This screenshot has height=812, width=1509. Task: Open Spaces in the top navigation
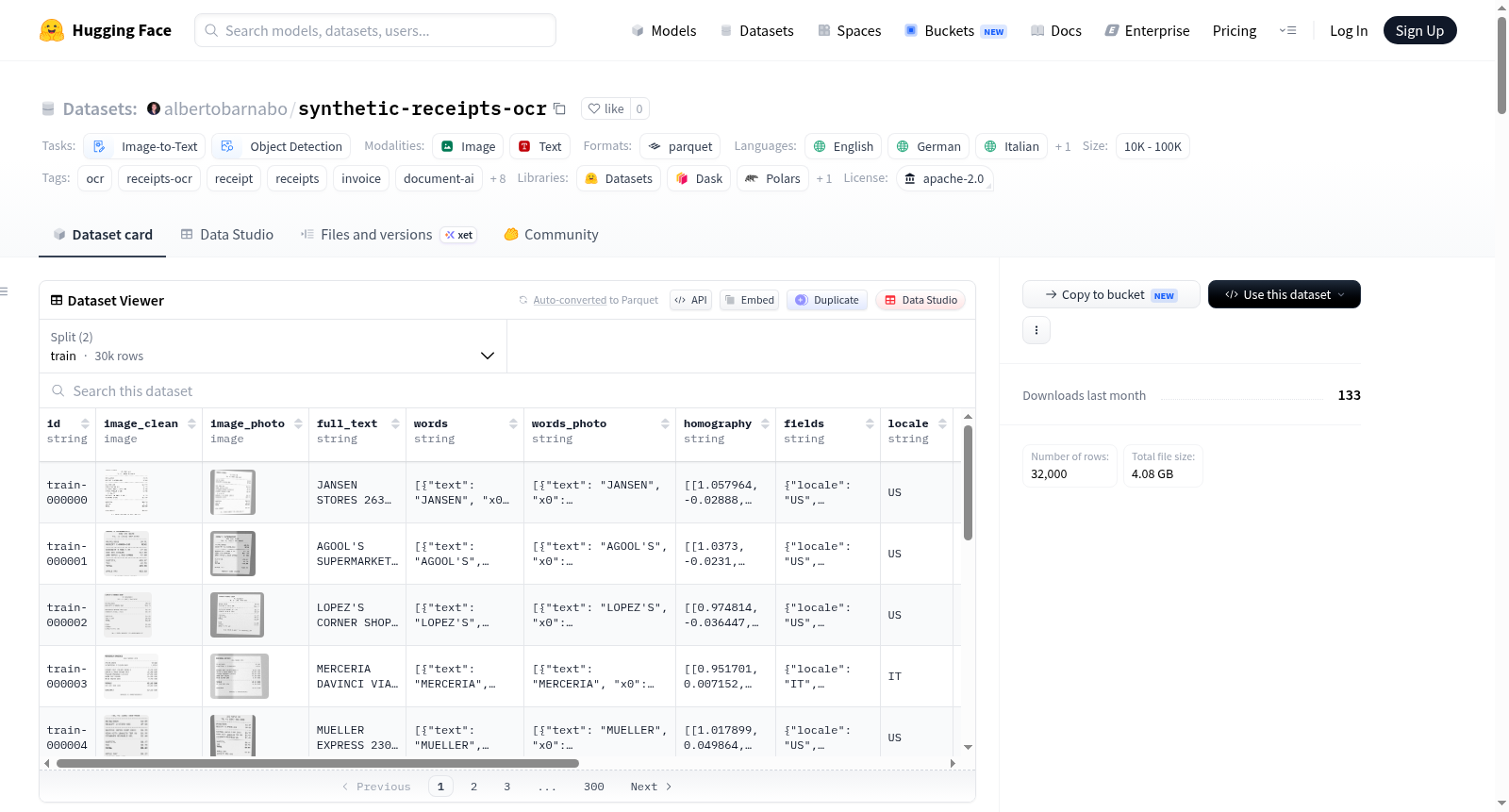pos(850,30)
